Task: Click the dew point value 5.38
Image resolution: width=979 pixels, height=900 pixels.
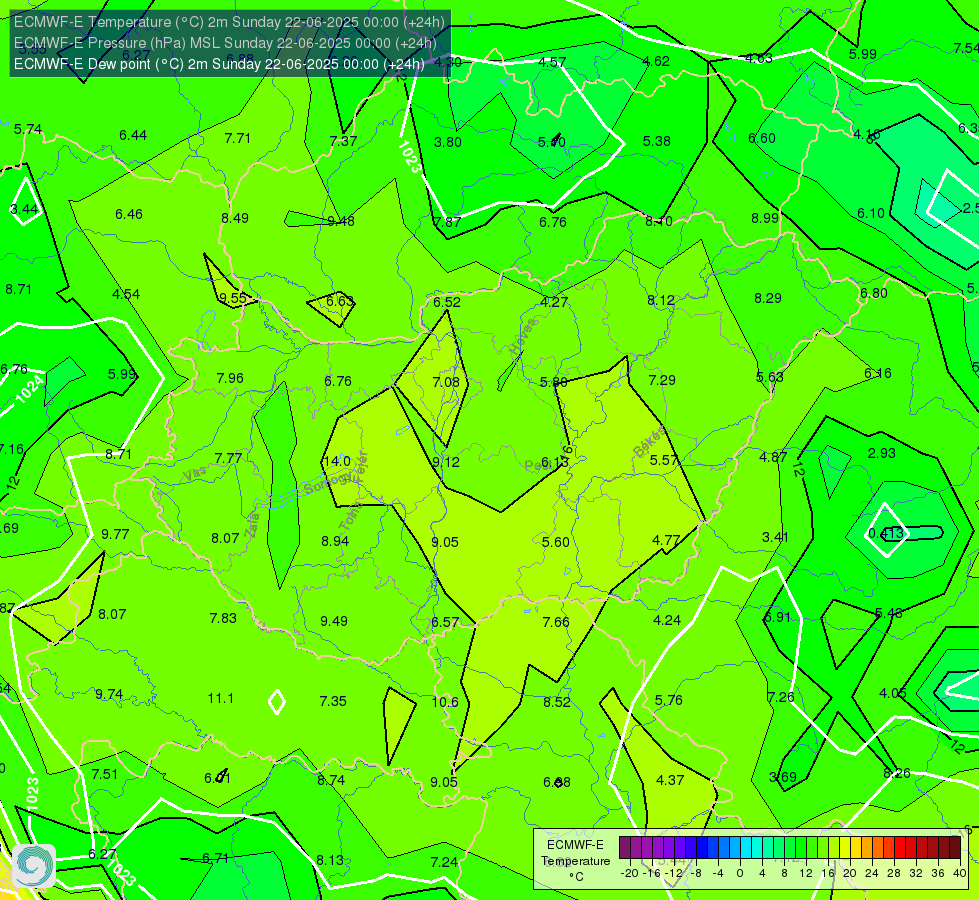Action: tap(657, 141)
